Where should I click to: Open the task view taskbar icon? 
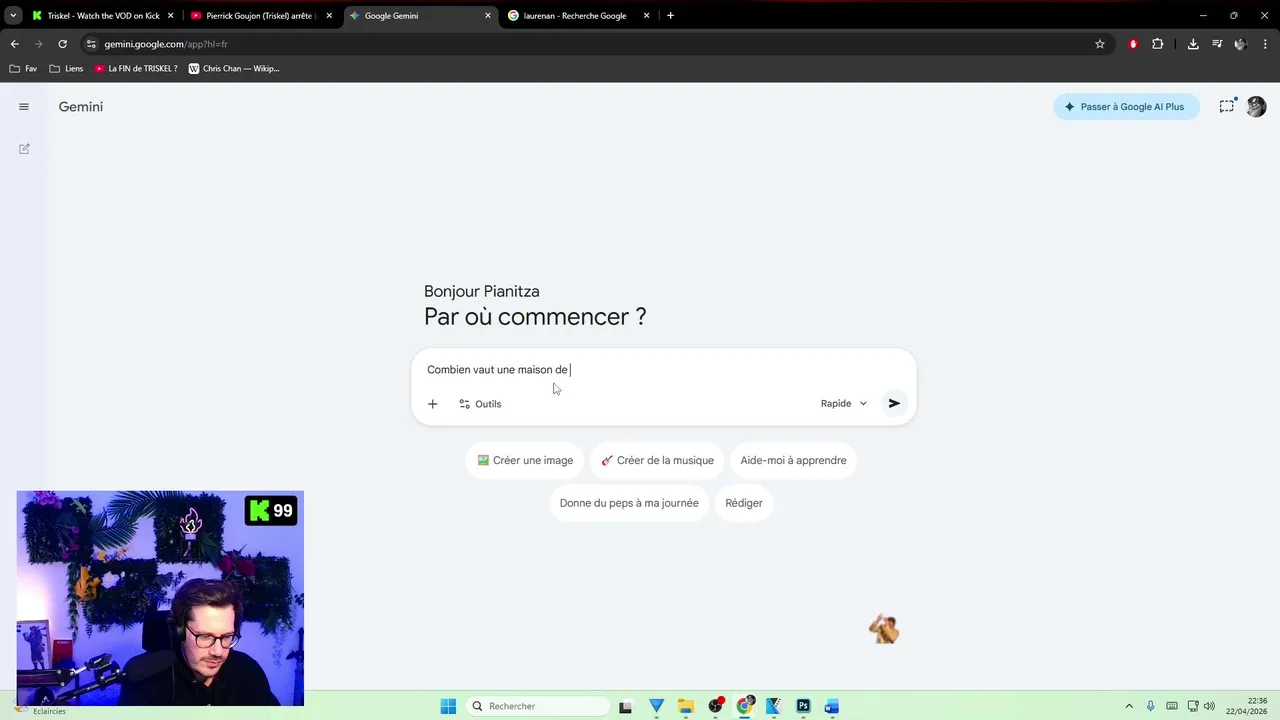(626, 706)
